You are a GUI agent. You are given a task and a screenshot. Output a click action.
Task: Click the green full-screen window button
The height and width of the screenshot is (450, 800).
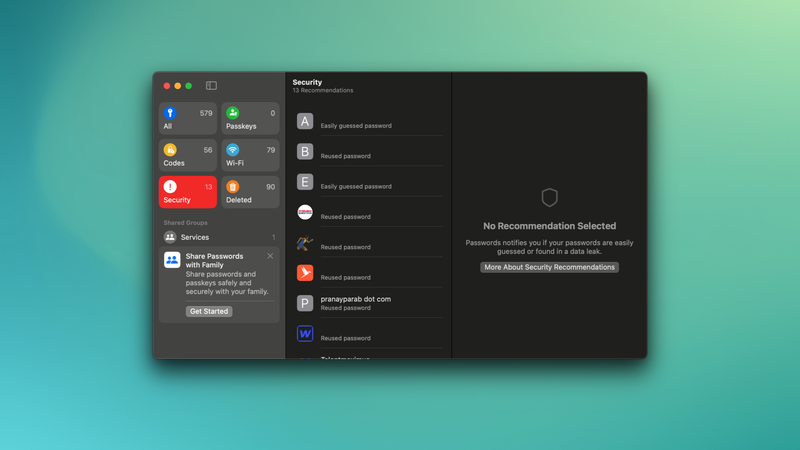189,86
